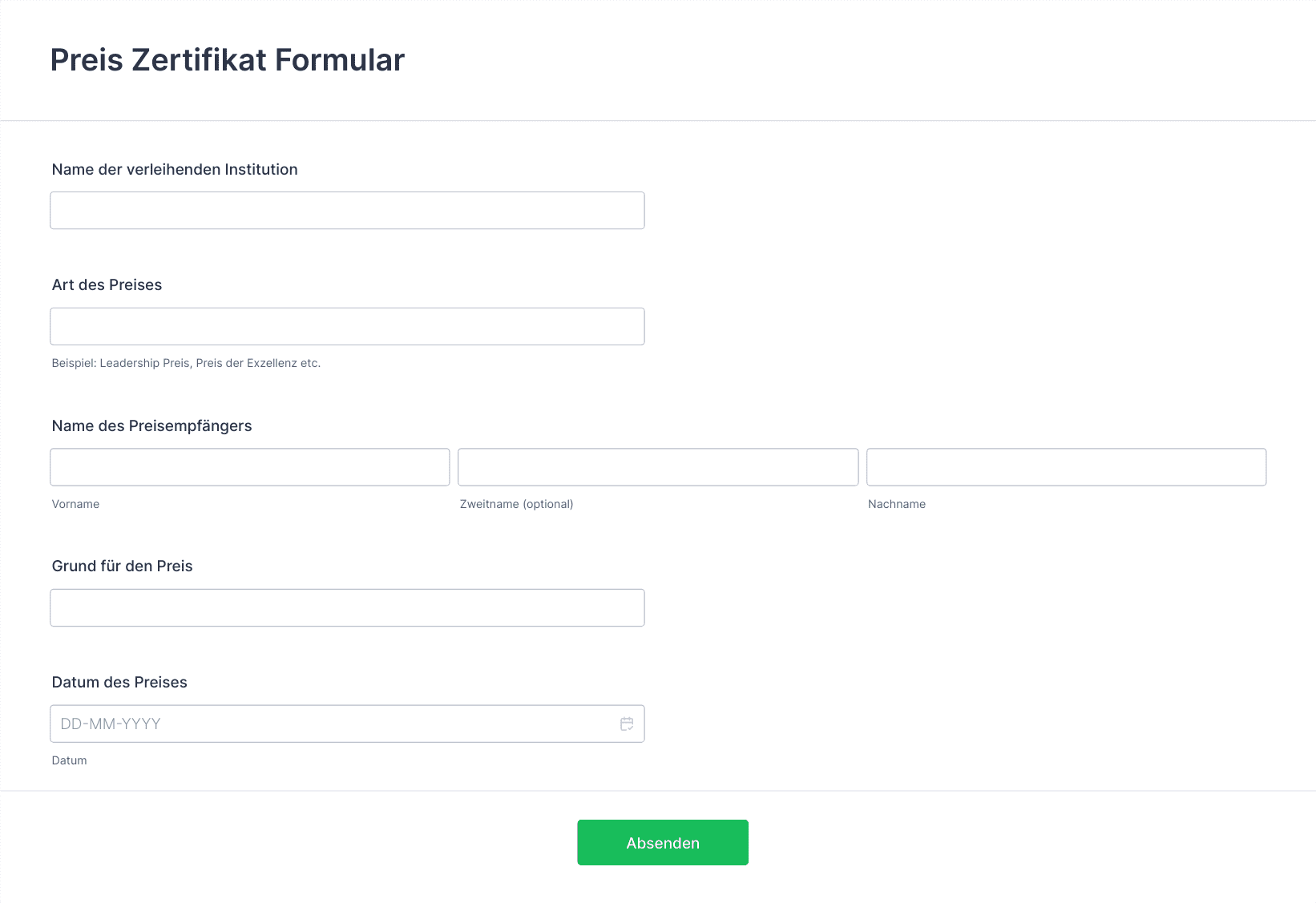
Task: Click the 'Datum' sublabel under date field
Action: [x=69, y=760]
